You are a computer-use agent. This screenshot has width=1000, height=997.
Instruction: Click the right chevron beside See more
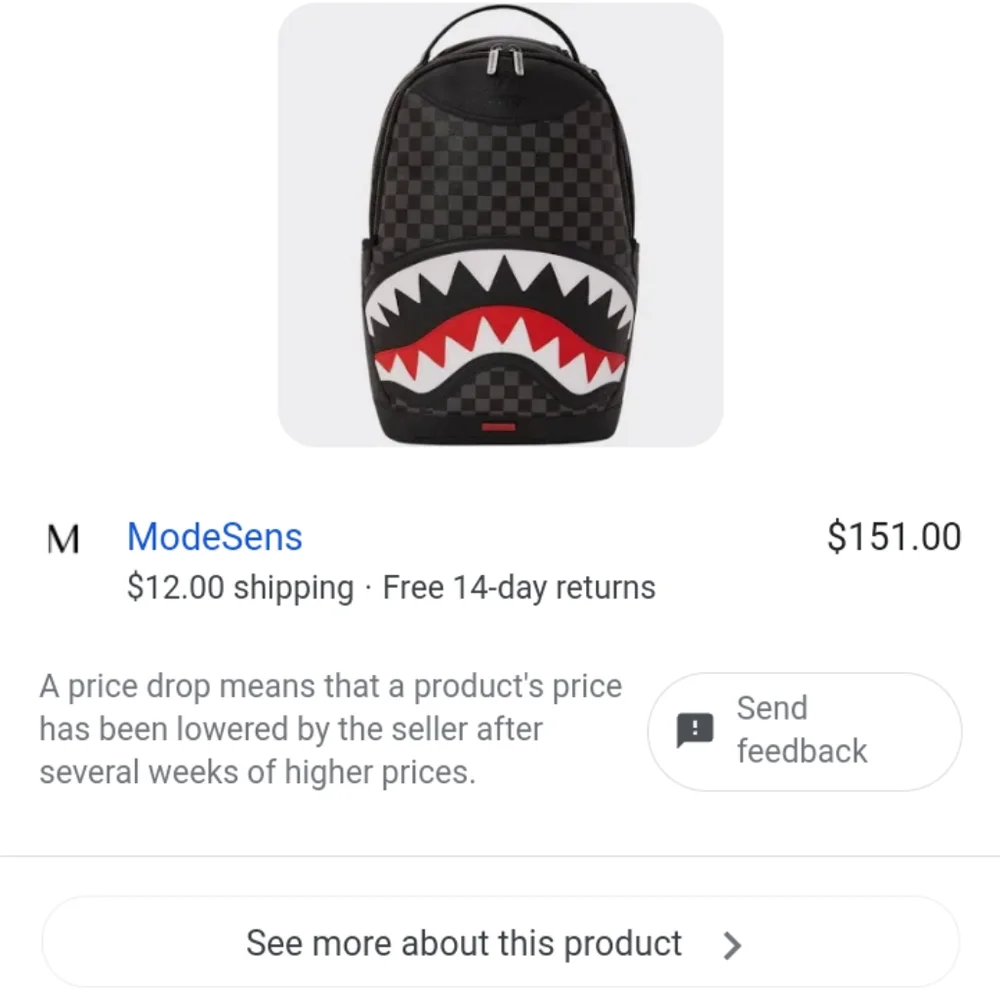tap(732, 945)
